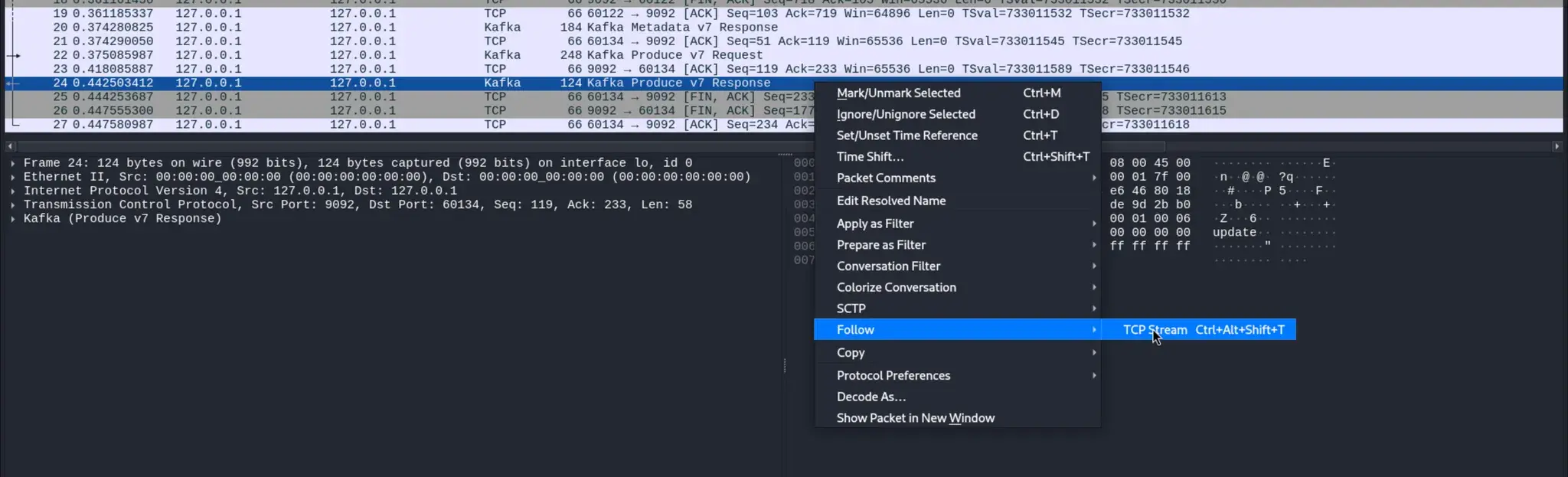Screen dimensions: 1568x477
Task: Expand Kafka Produce v7 Response node
Action: 13,219
